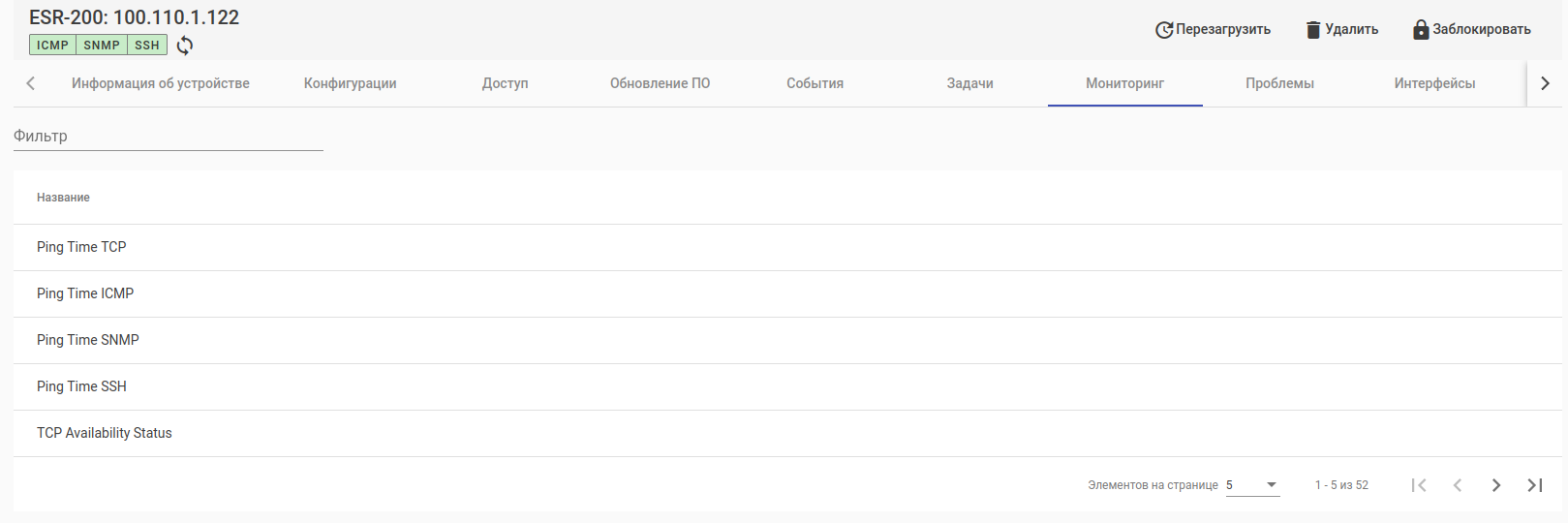
Task: Go to the previous page of results
Action: pos(1458,485)
